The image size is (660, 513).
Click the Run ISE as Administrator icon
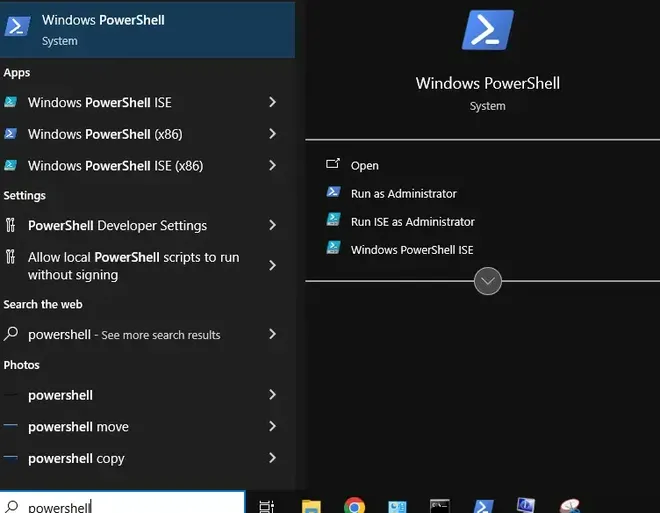coord(333,219)
